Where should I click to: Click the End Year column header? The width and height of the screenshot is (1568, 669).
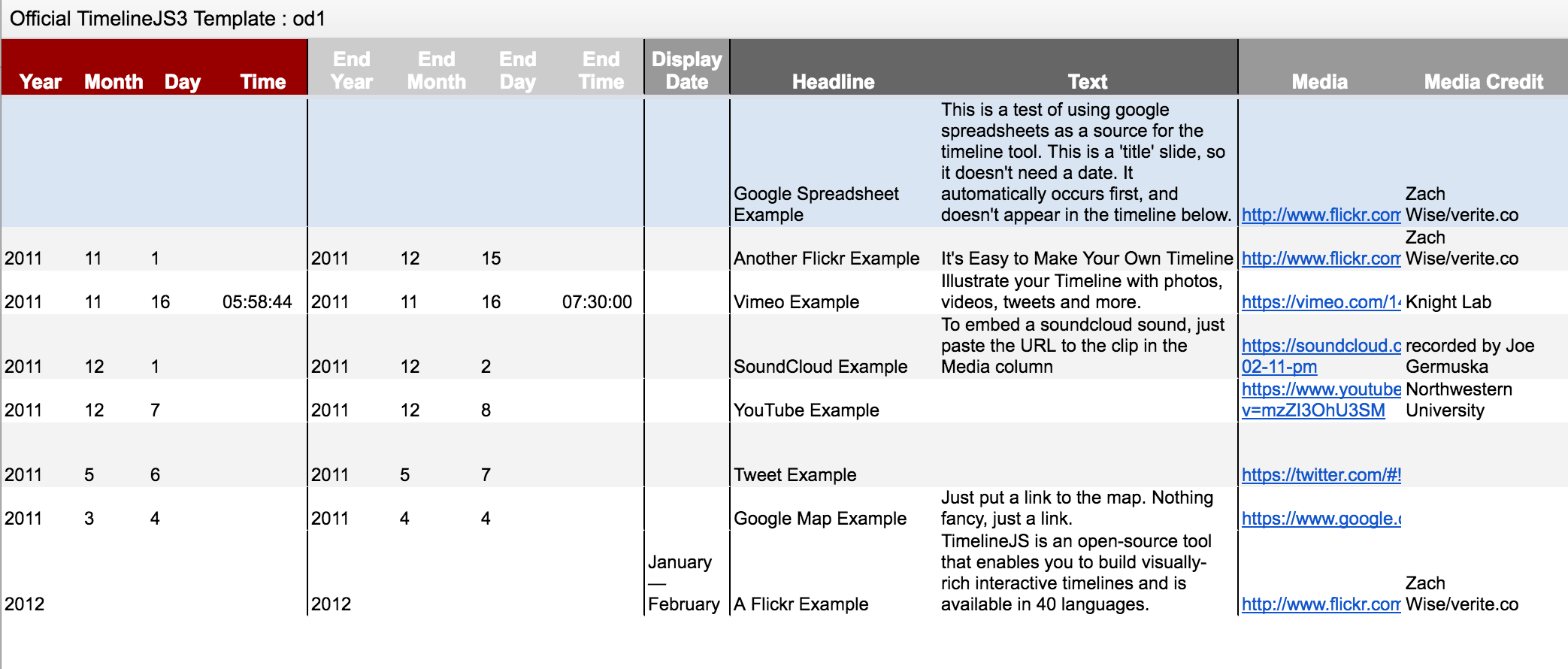coord(352,70)
